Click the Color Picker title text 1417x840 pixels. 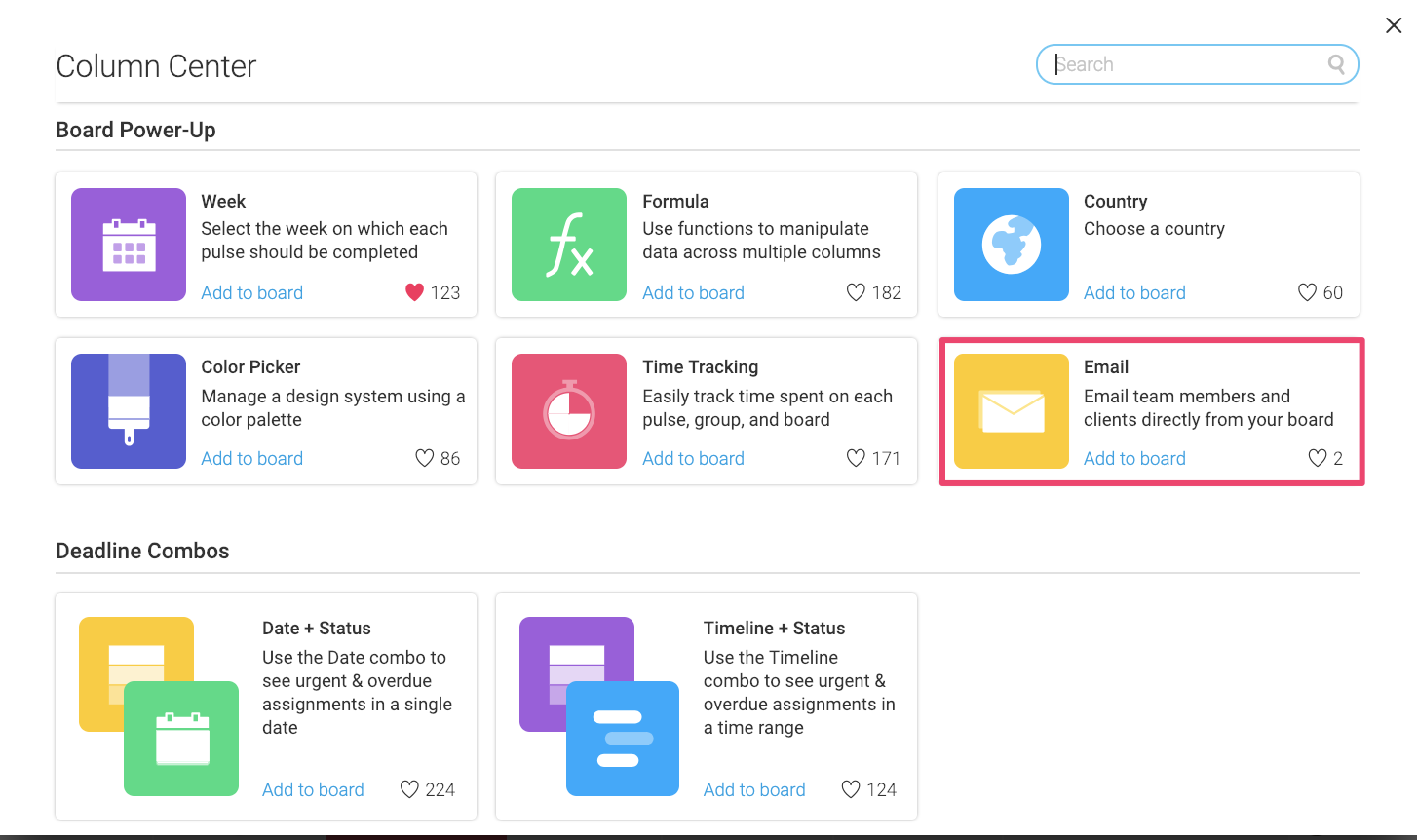250,366
